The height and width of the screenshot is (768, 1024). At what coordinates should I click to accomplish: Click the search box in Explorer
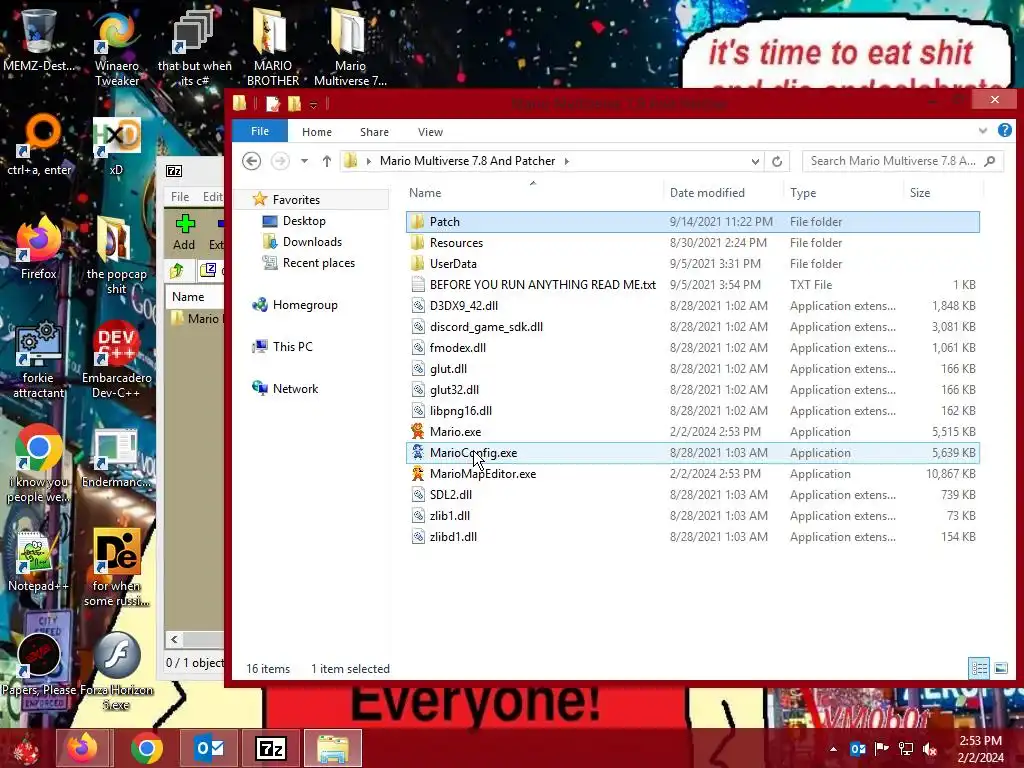click(902, 161)
